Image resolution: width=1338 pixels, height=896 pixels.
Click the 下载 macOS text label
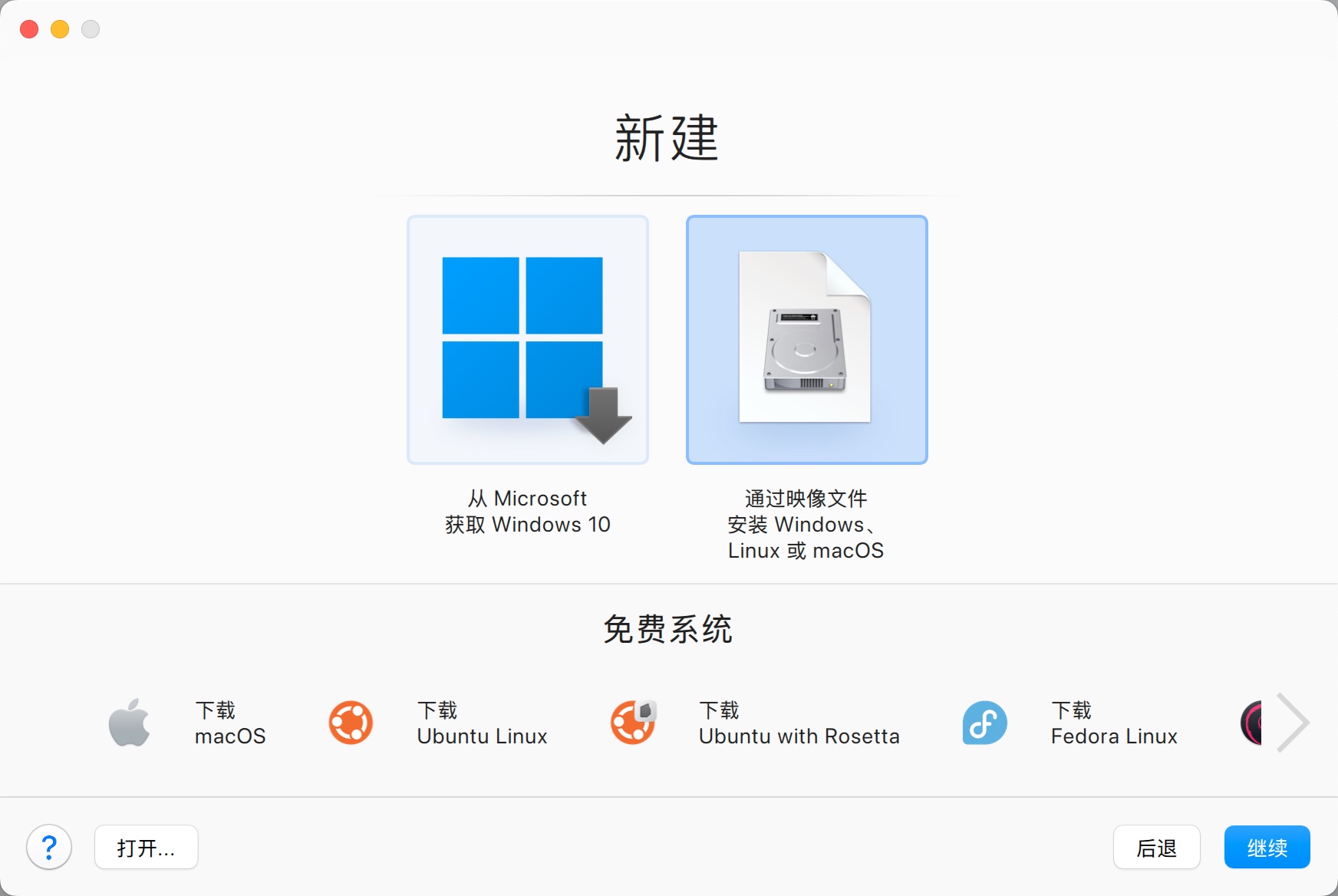230,723
